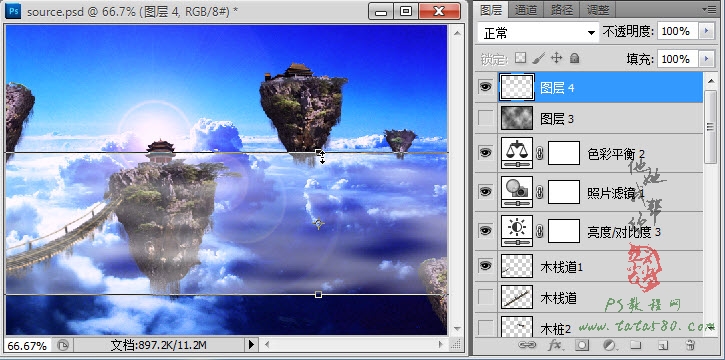Create a new layer
This screenshot has height=360, width=725.
click(x=663, y=345)
